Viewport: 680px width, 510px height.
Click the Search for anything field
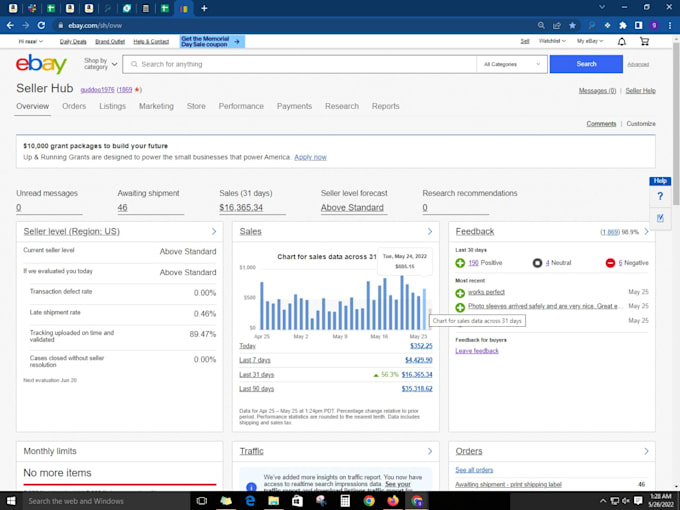pyautogui.click(x=299, y=64)
